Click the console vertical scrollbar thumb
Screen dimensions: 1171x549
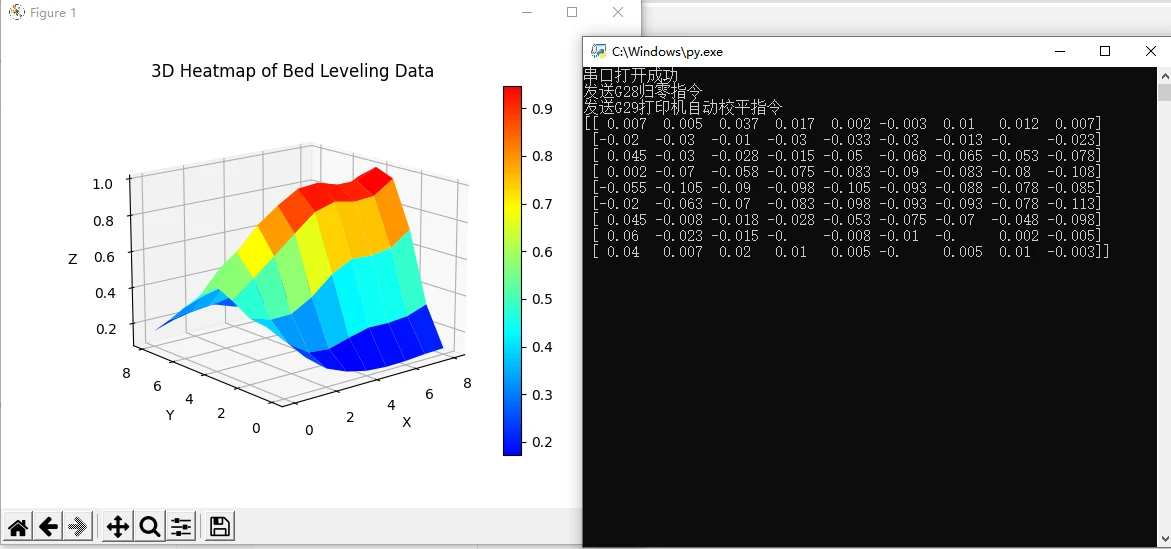[1164, 93]
